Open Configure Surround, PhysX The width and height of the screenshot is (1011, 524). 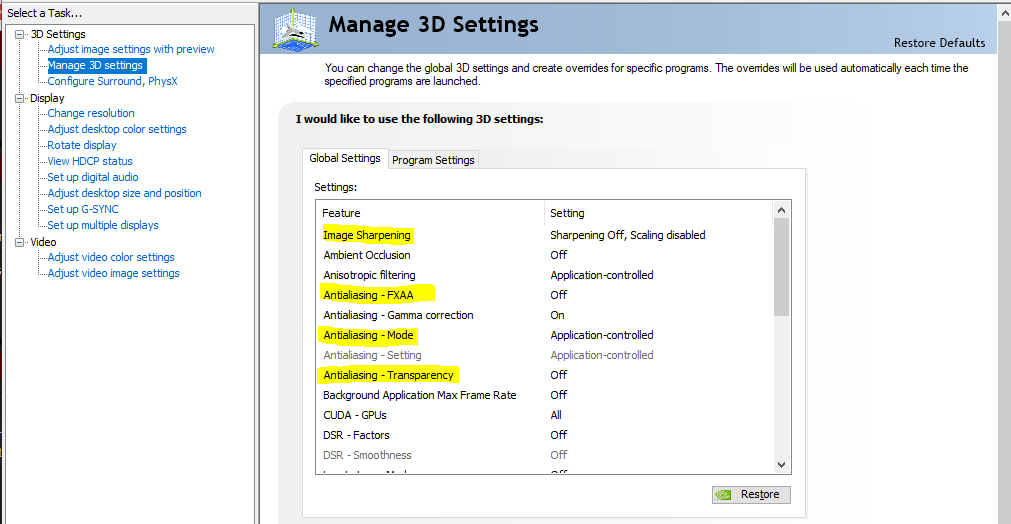pyautogui.click(x=112, y=81)
